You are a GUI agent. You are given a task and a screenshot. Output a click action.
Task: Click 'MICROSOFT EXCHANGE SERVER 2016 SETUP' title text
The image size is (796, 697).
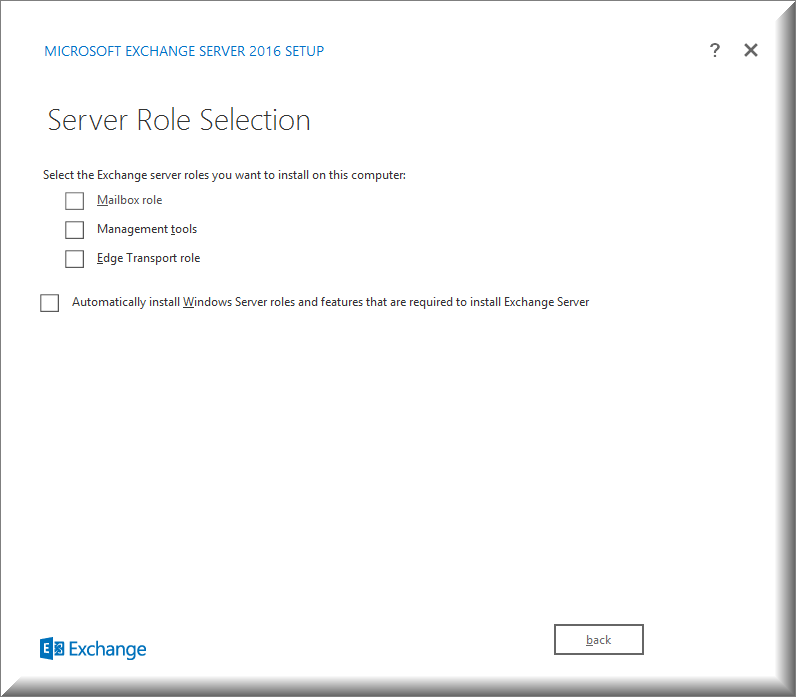point(184,51)
